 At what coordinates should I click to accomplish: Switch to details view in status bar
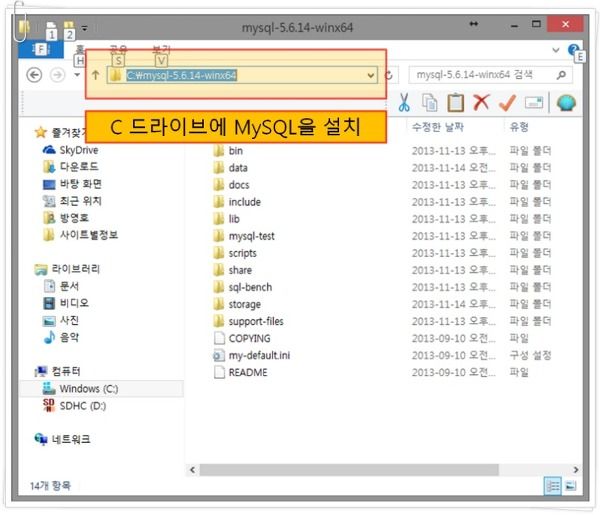(x=552, y=486)
